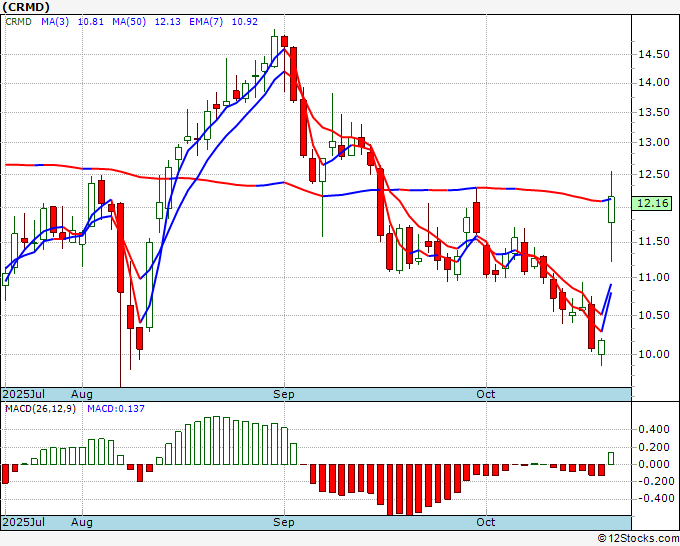Click the -0.400 MACD axis label
The width and height of the screenshot is (680, 546).
click(654, 498)
